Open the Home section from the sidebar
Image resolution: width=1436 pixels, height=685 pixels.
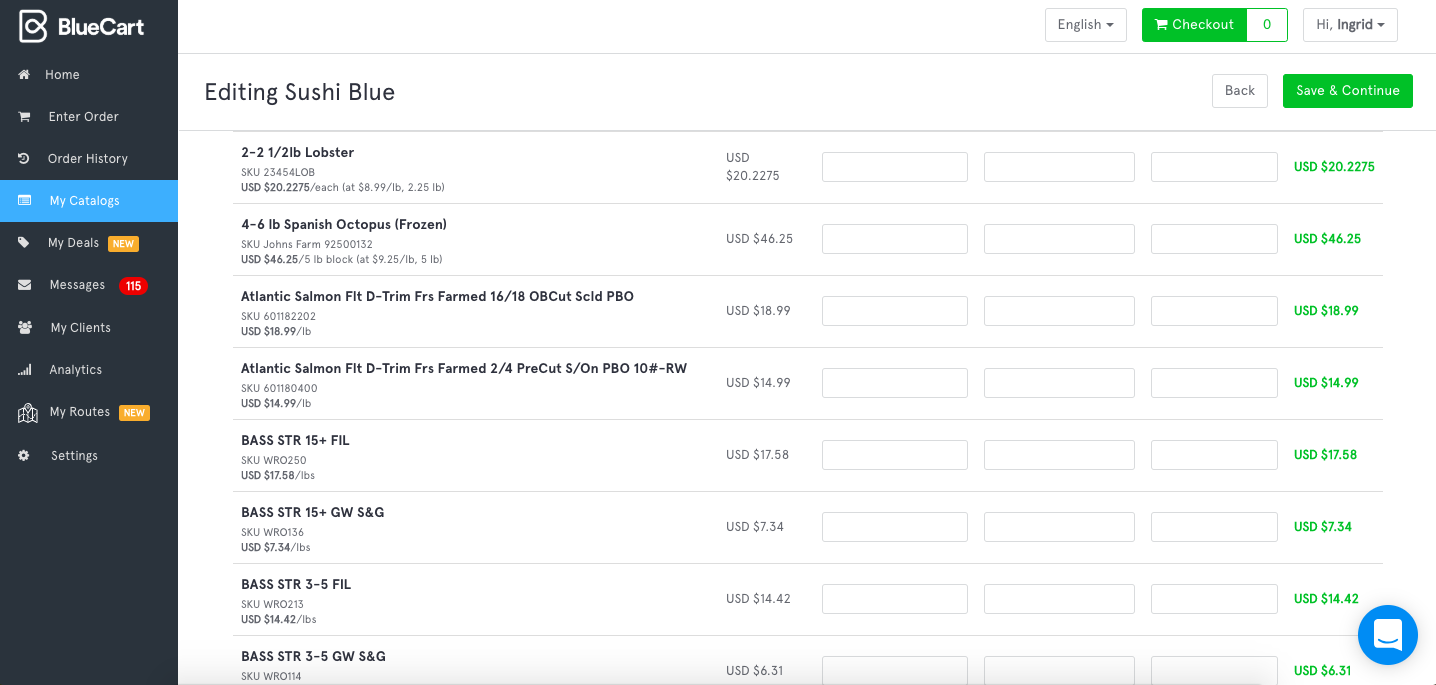click(62, 74)
